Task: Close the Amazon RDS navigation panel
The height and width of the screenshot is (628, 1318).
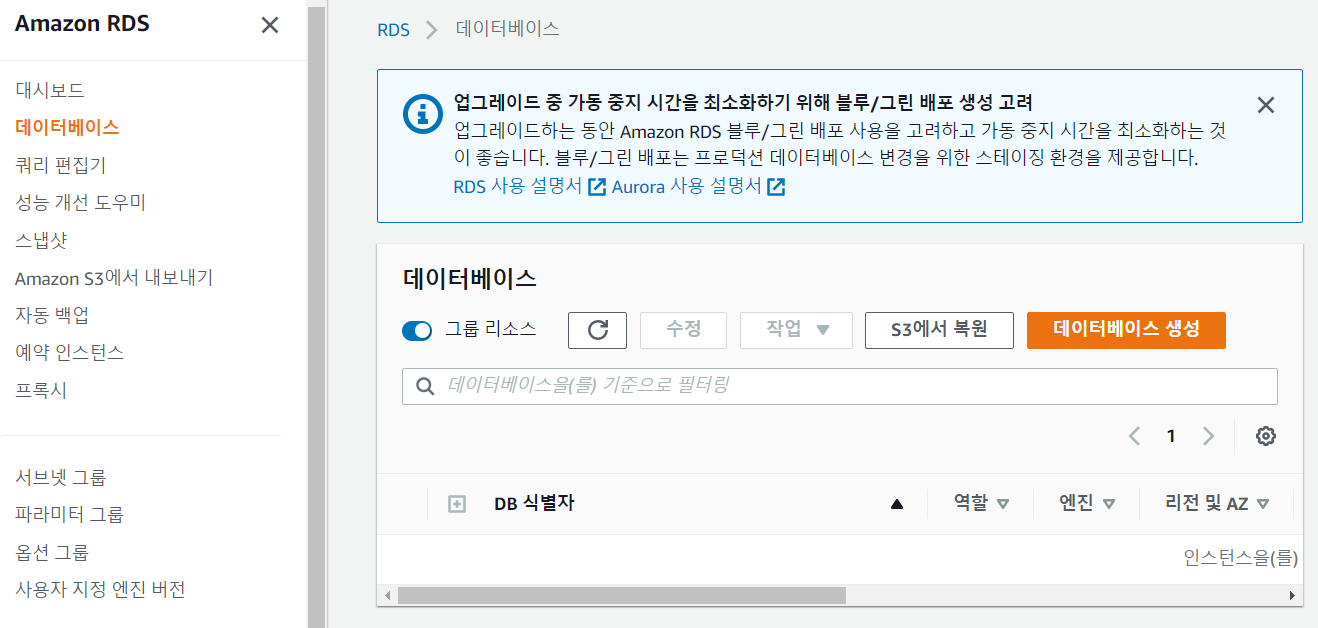Action: point(270,25)
